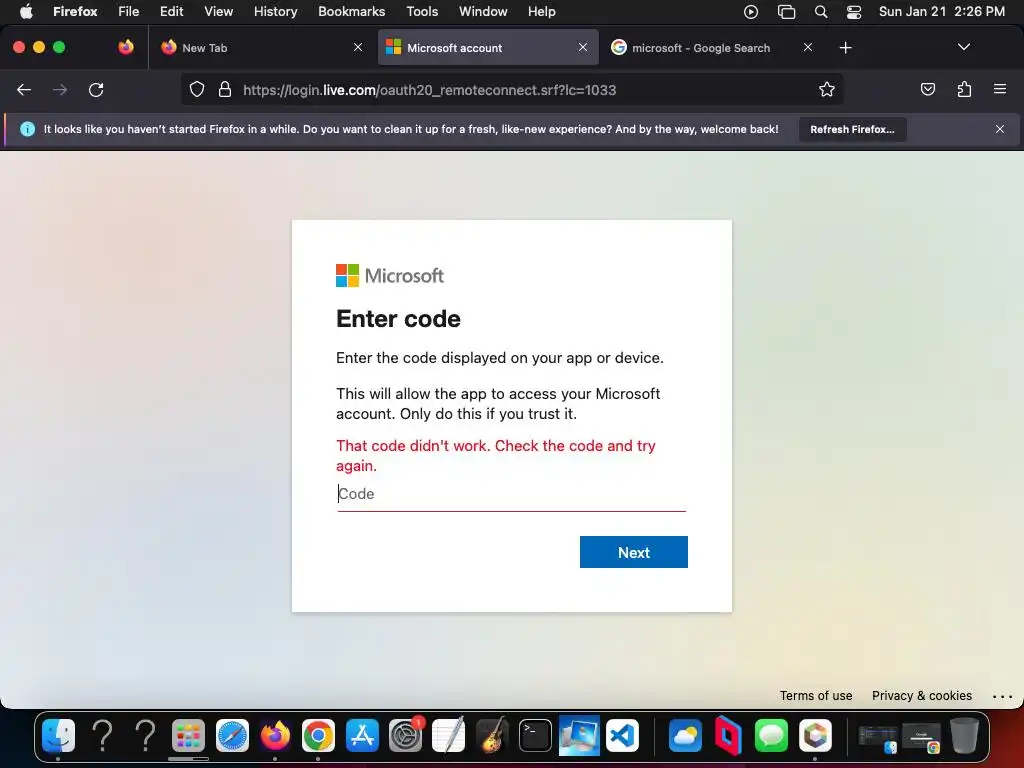
Task: Open Launchpad from the Dock
Action: click(x=188, y=735)
